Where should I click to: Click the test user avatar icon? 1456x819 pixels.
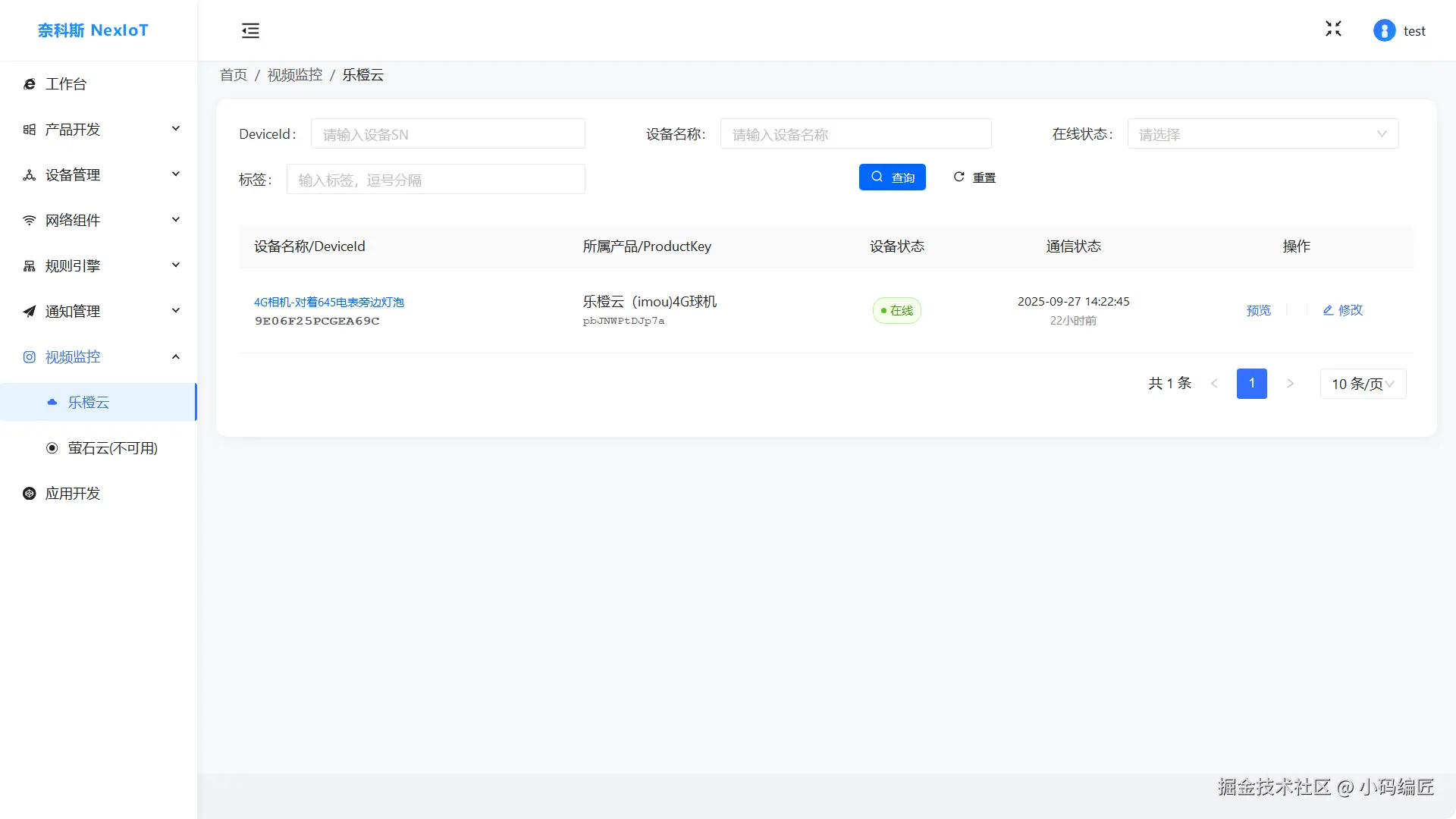[x=1384, y=30]
